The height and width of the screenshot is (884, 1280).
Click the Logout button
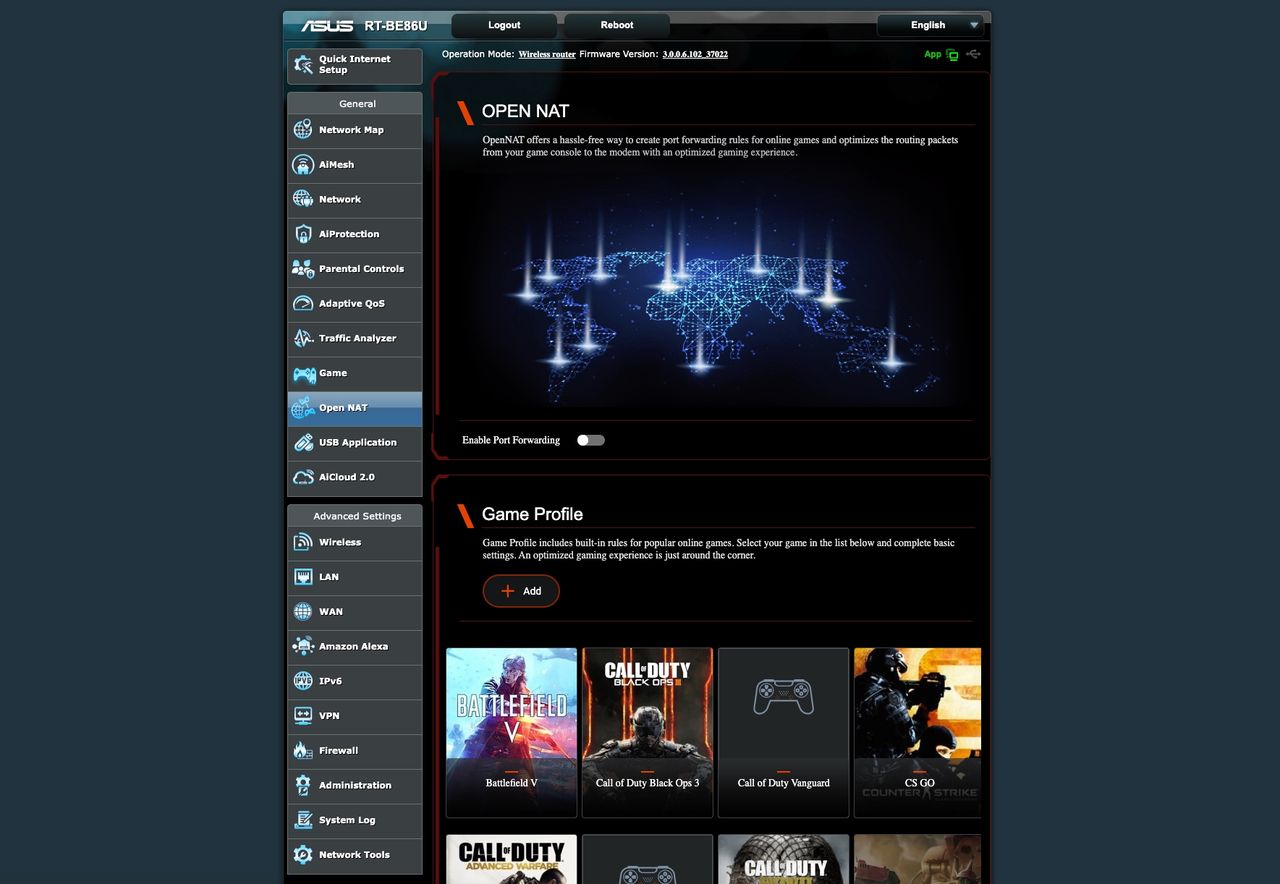[504, 25]
